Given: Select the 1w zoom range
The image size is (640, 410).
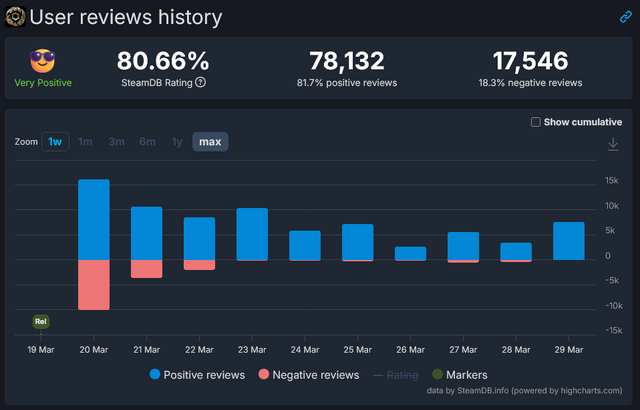Looking at the screenshot, I should pyautogui.click(x=55, y=141).
